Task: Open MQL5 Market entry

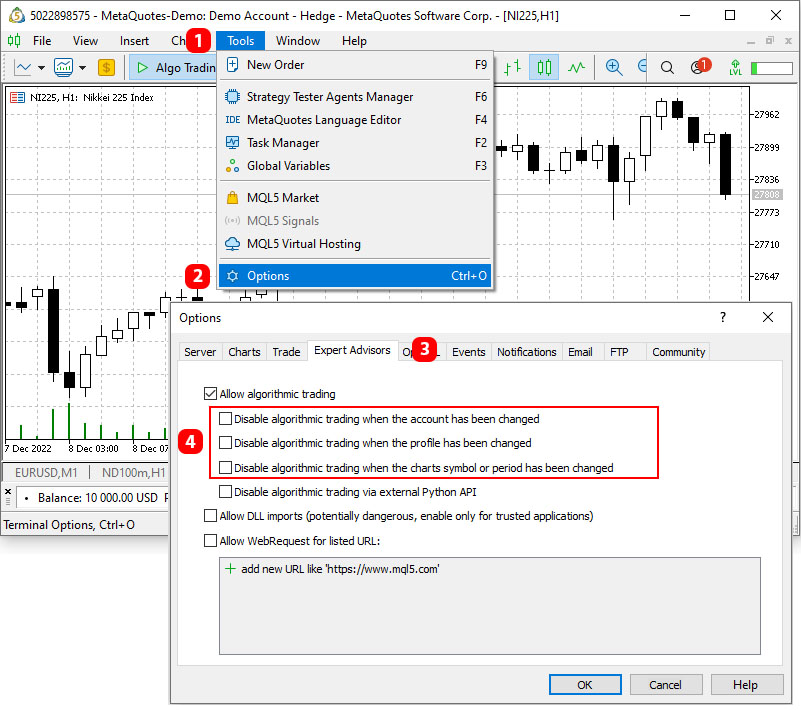Action: 356,198
